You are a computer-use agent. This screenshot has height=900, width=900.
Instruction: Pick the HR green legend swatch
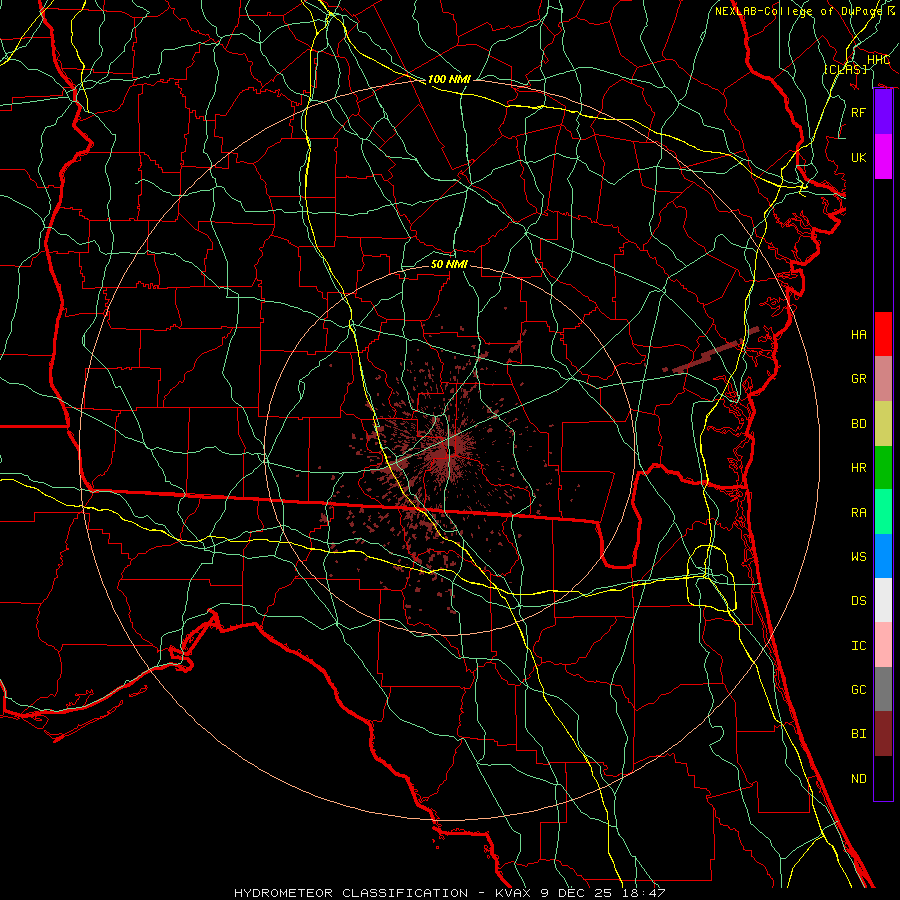point(883,468)
